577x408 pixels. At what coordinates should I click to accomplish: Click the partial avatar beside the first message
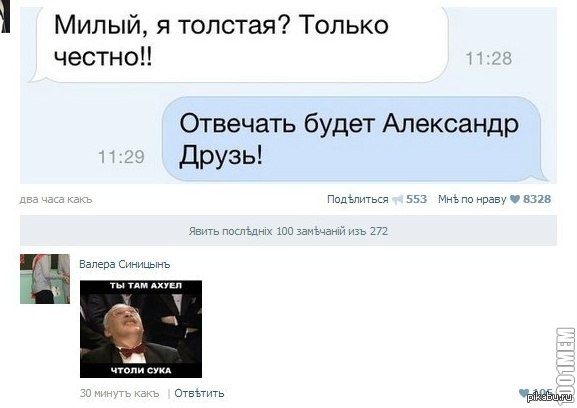pos(5,17)
